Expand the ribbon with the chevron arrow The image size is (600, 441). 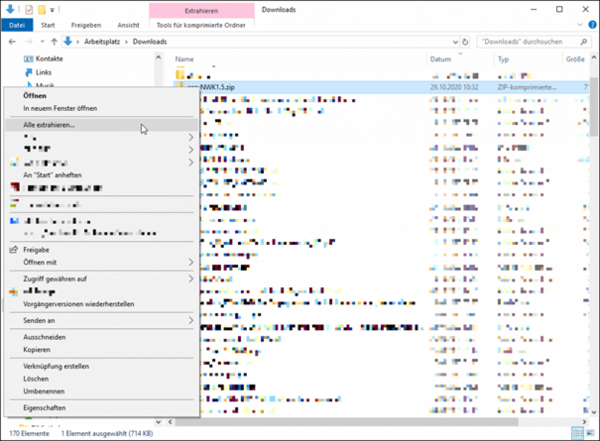click(x=579, y=24)
